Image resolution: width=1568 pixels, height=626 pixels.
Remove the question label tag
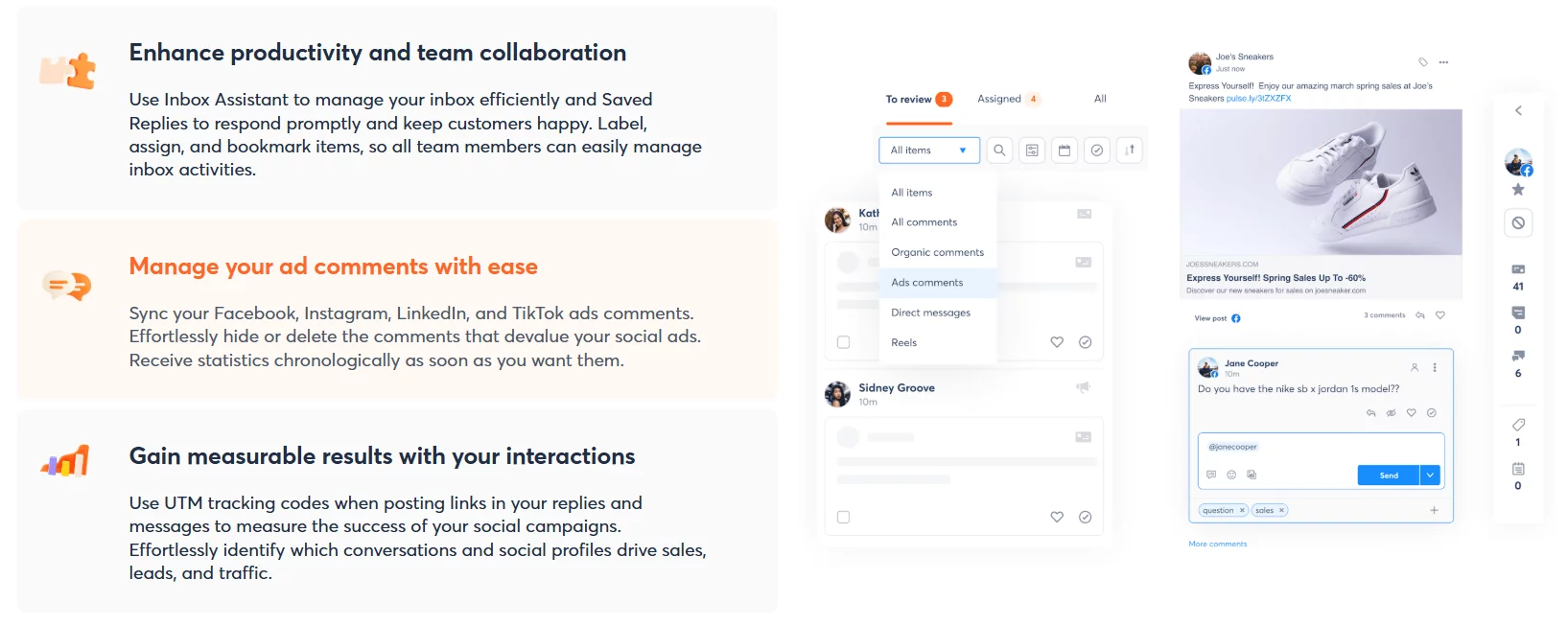pos(1242,510)
